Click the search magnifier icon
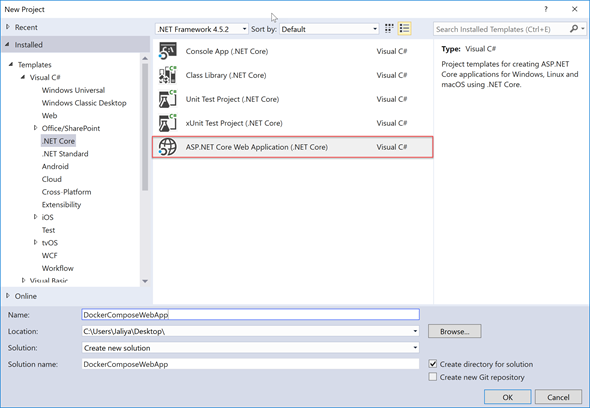 [574, 29]
